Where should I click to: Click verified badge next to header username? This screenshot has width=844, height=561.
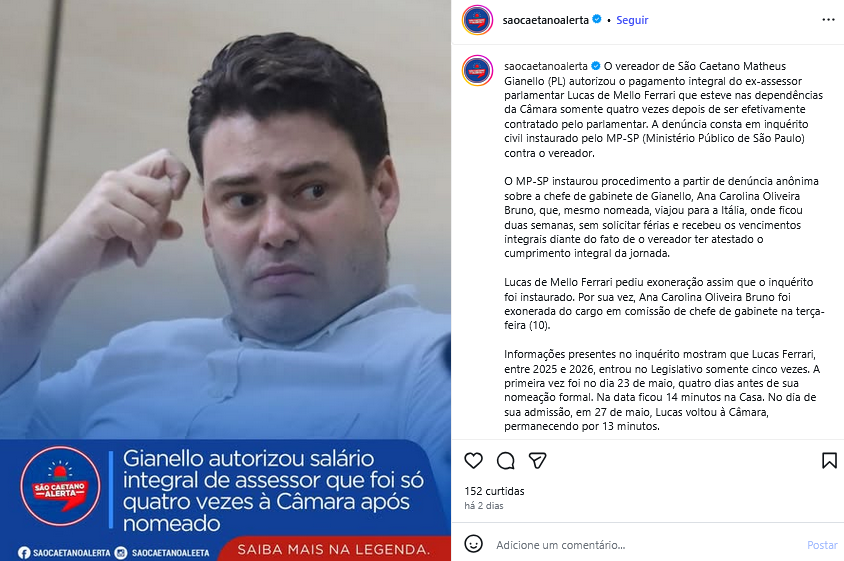(x=597, y=19)
